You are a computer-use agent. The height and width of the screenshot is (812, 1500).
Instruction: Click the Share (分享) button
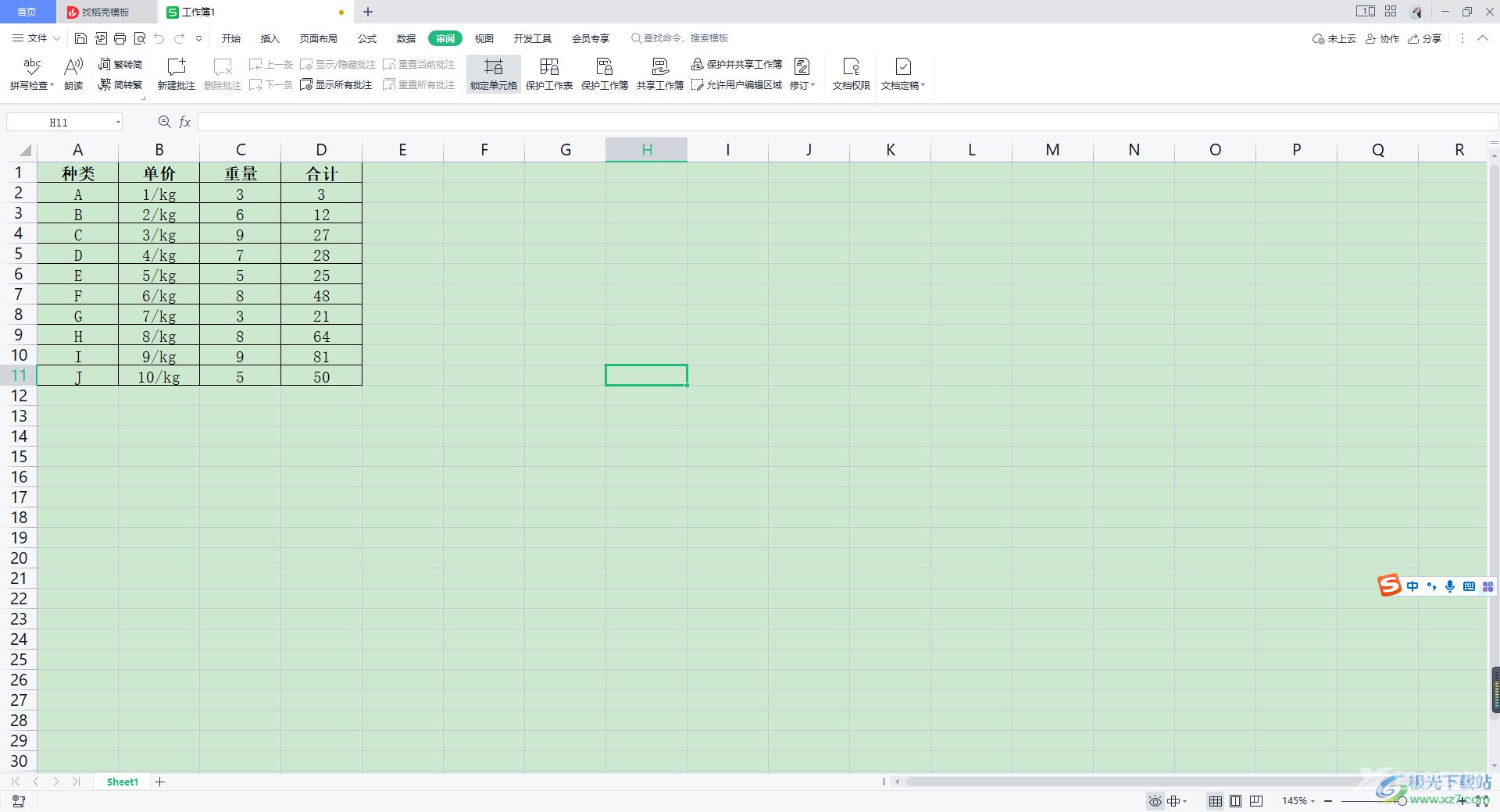pos(1425,38)
